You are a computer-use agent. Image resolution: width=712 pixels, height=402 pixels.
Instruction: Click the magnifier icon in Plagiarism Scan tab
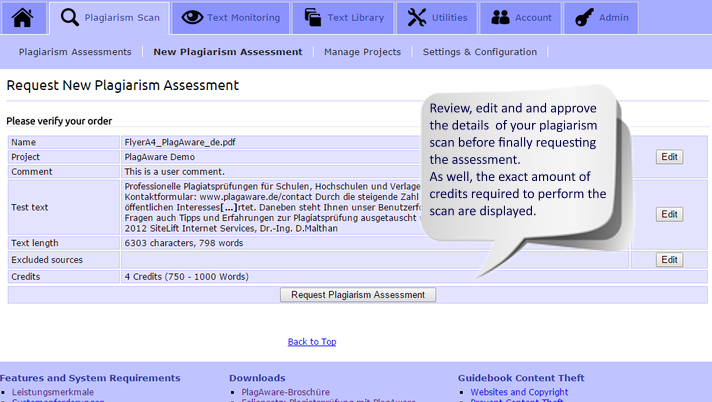pyautogui.click(x=69, y=18)
